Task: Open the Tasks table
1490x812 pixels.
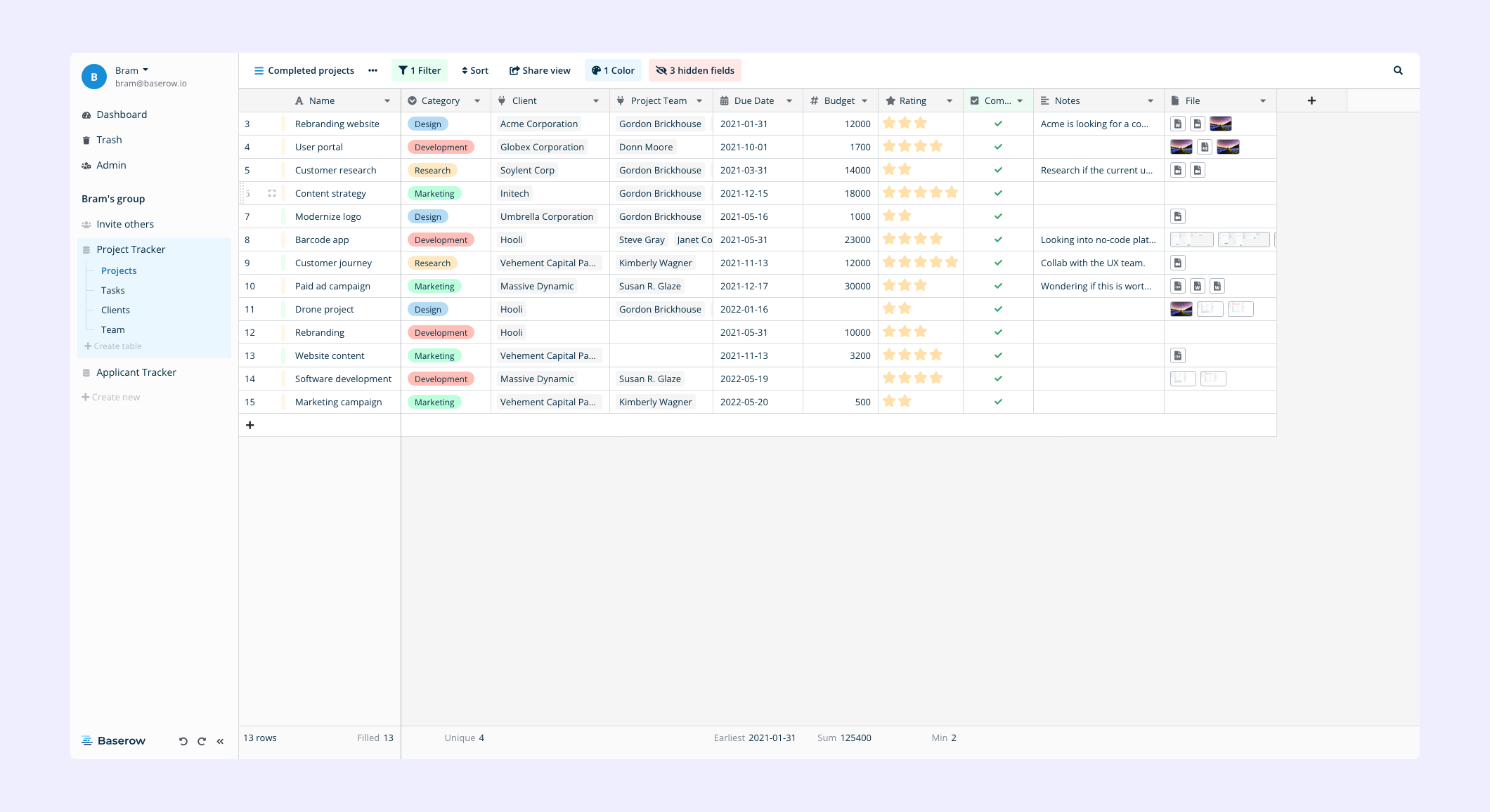Action: point(113,290)
